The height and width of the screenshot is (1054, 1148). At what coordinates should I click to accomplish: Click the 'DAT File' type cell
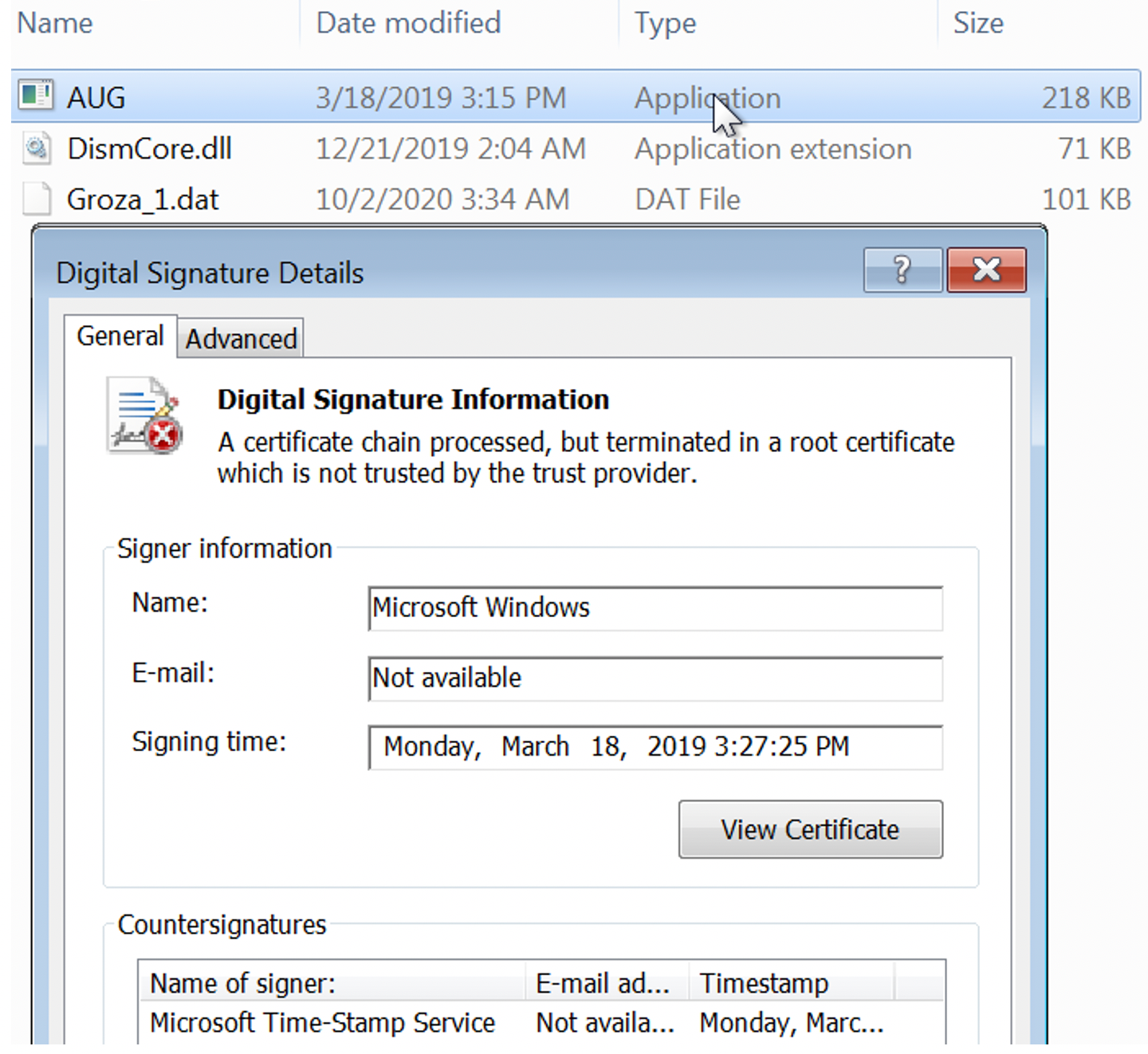tap(687, 199)
